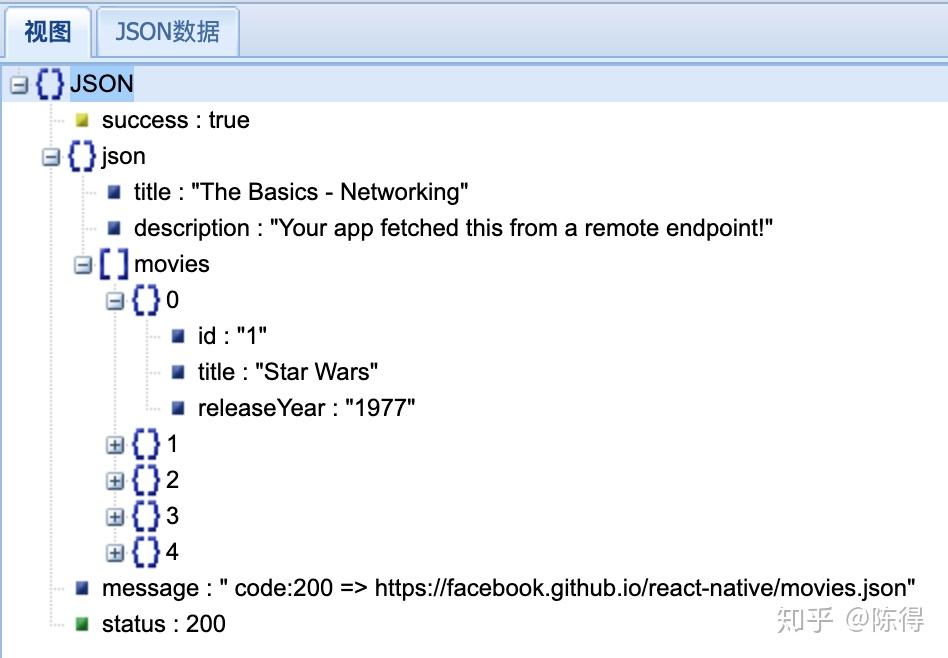Collapse the movies array node
This screenshot has width=948, height=658.
click(83, 265)
